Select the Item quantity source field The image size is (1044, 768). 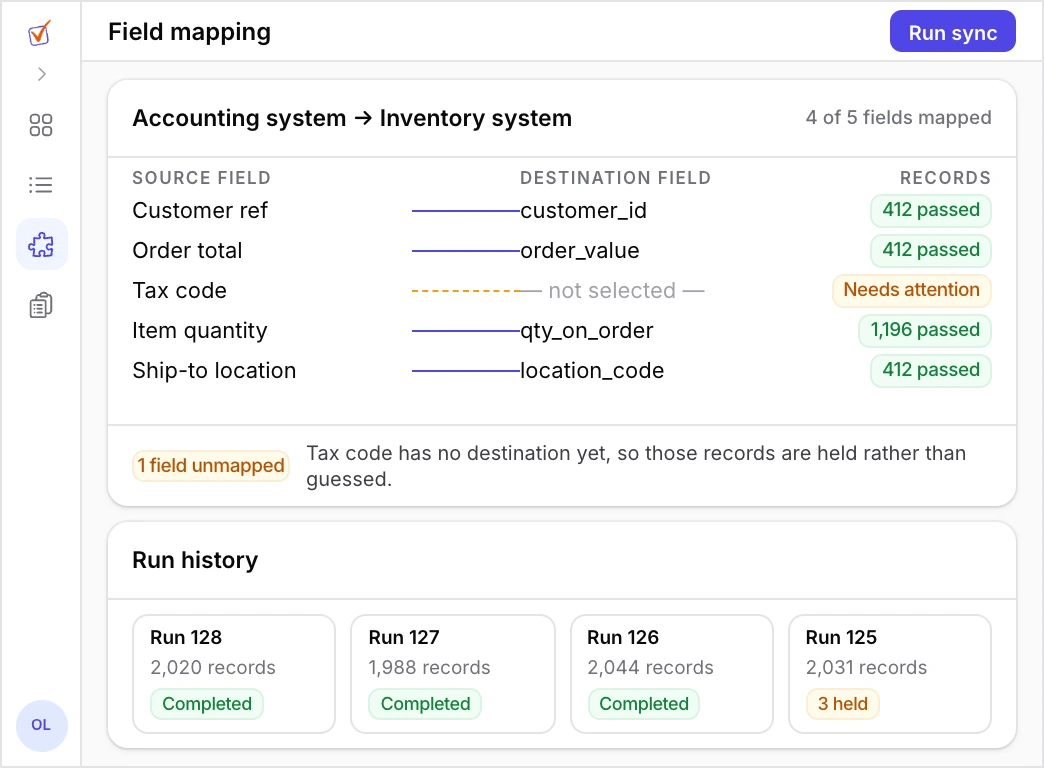(200, 330)
